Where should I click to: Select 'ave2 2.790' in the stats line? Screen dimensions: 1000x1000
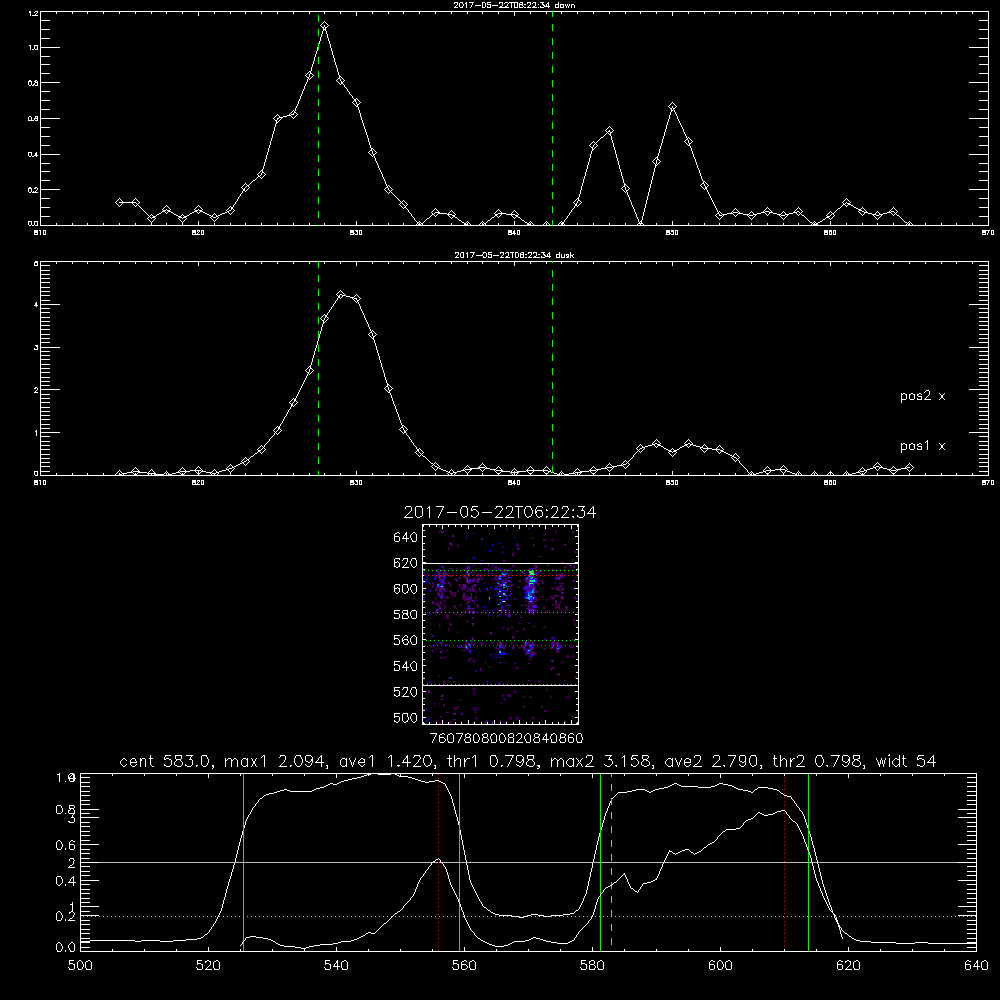click(711, 761)
